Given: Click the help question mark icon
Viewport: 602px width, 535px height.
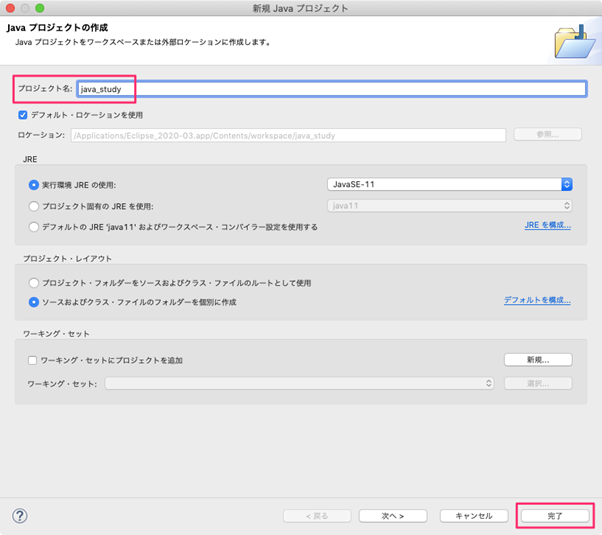Looking at the screenshot, I should (20, 516).
